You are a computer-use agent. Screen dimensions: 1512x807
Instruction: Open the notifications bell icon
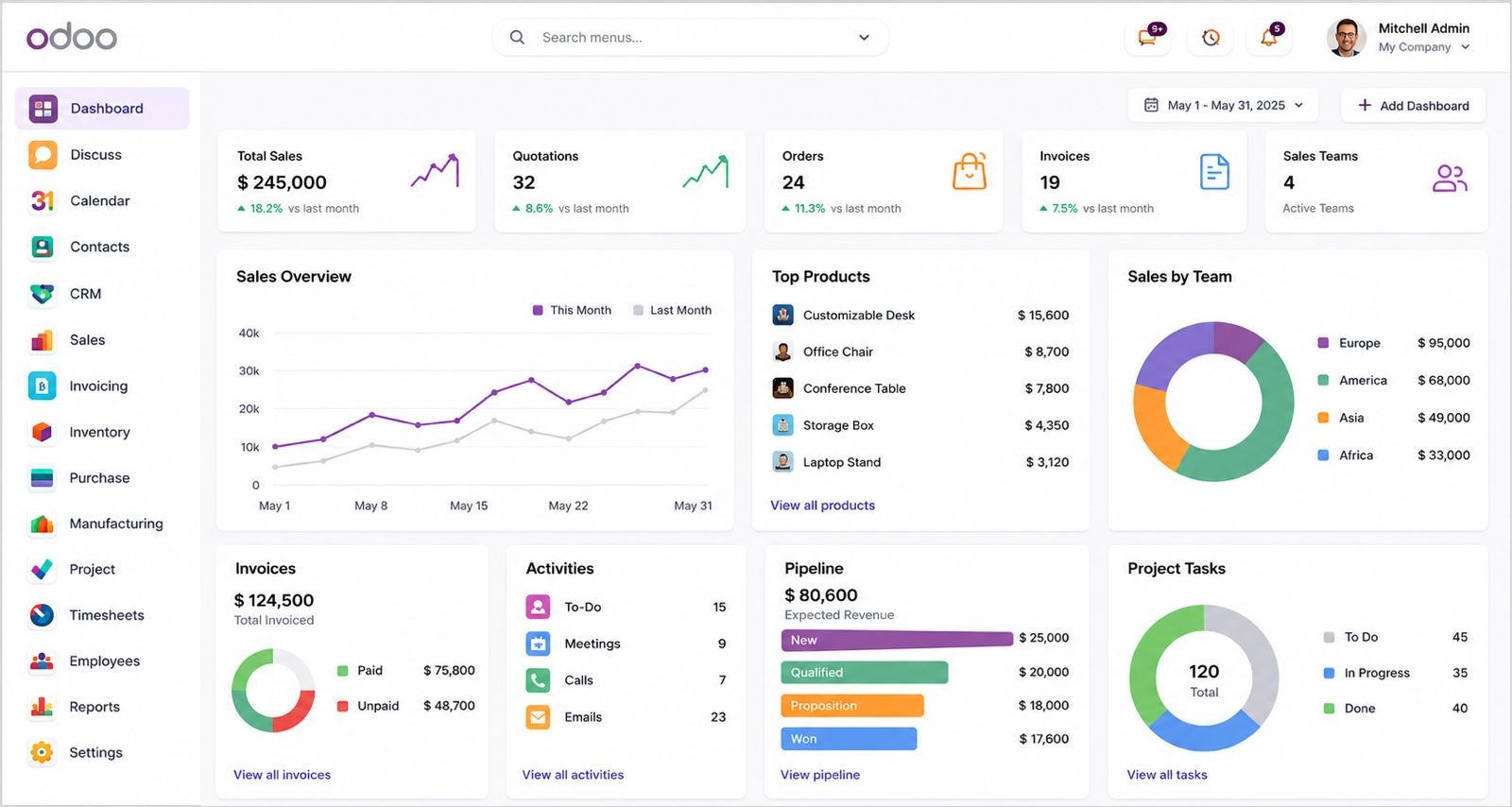click(x=1269, y=38)
